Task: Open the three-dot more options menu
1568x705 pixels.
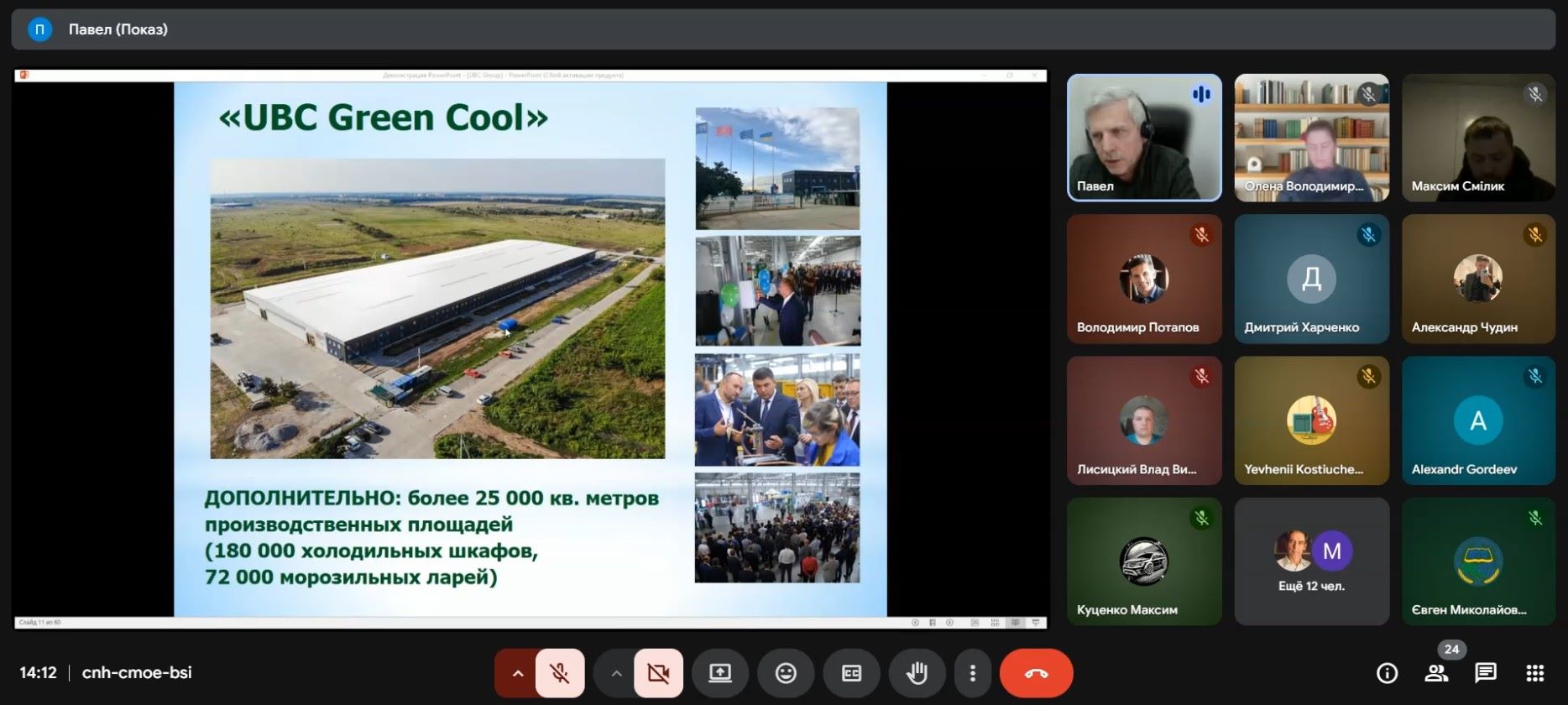Action: (x=972, y=673)
